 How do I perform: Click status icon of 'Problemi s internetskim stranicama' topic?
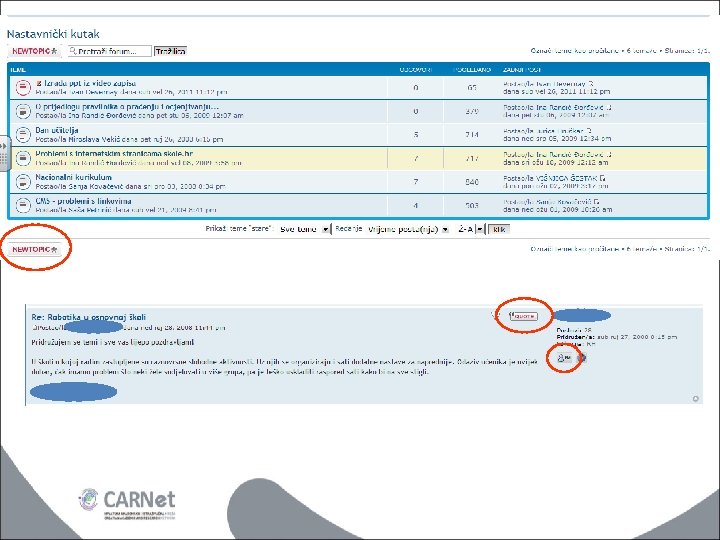22,158
